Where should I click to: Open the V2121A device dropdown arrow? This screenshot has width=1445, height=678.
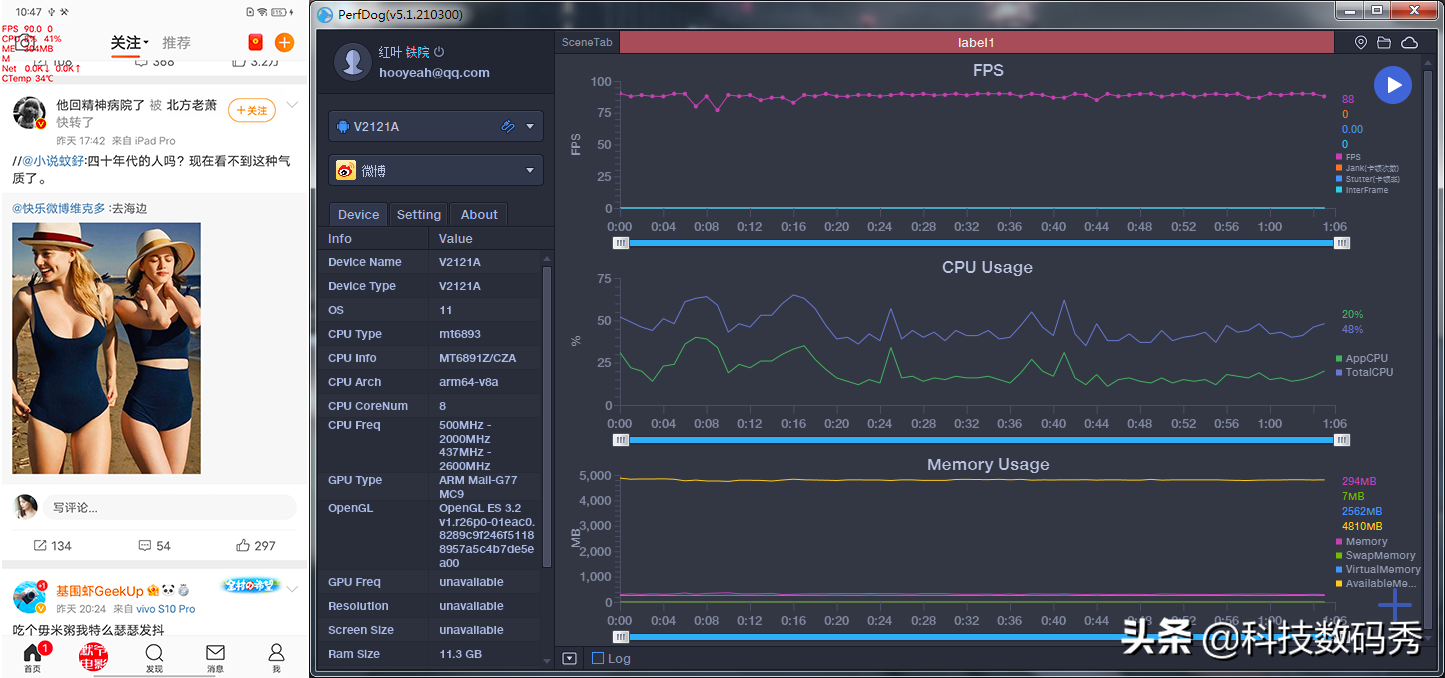point(530,127)
